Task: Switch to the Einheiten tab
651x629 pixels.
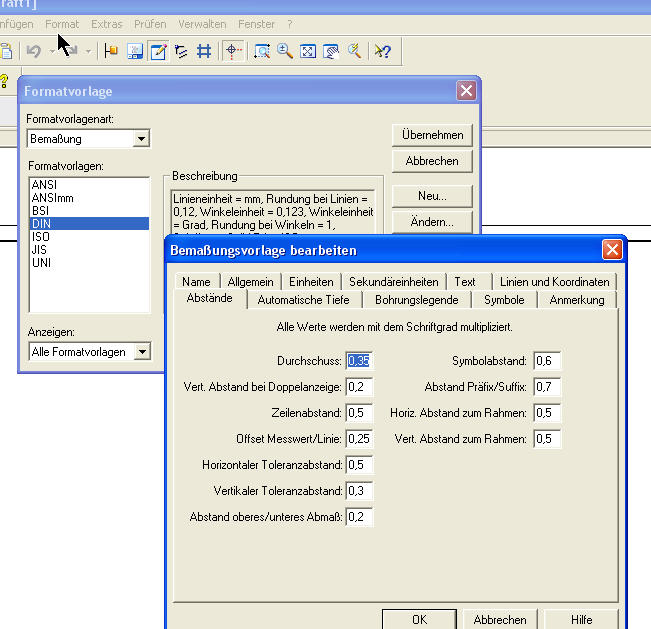Action: 311,282
